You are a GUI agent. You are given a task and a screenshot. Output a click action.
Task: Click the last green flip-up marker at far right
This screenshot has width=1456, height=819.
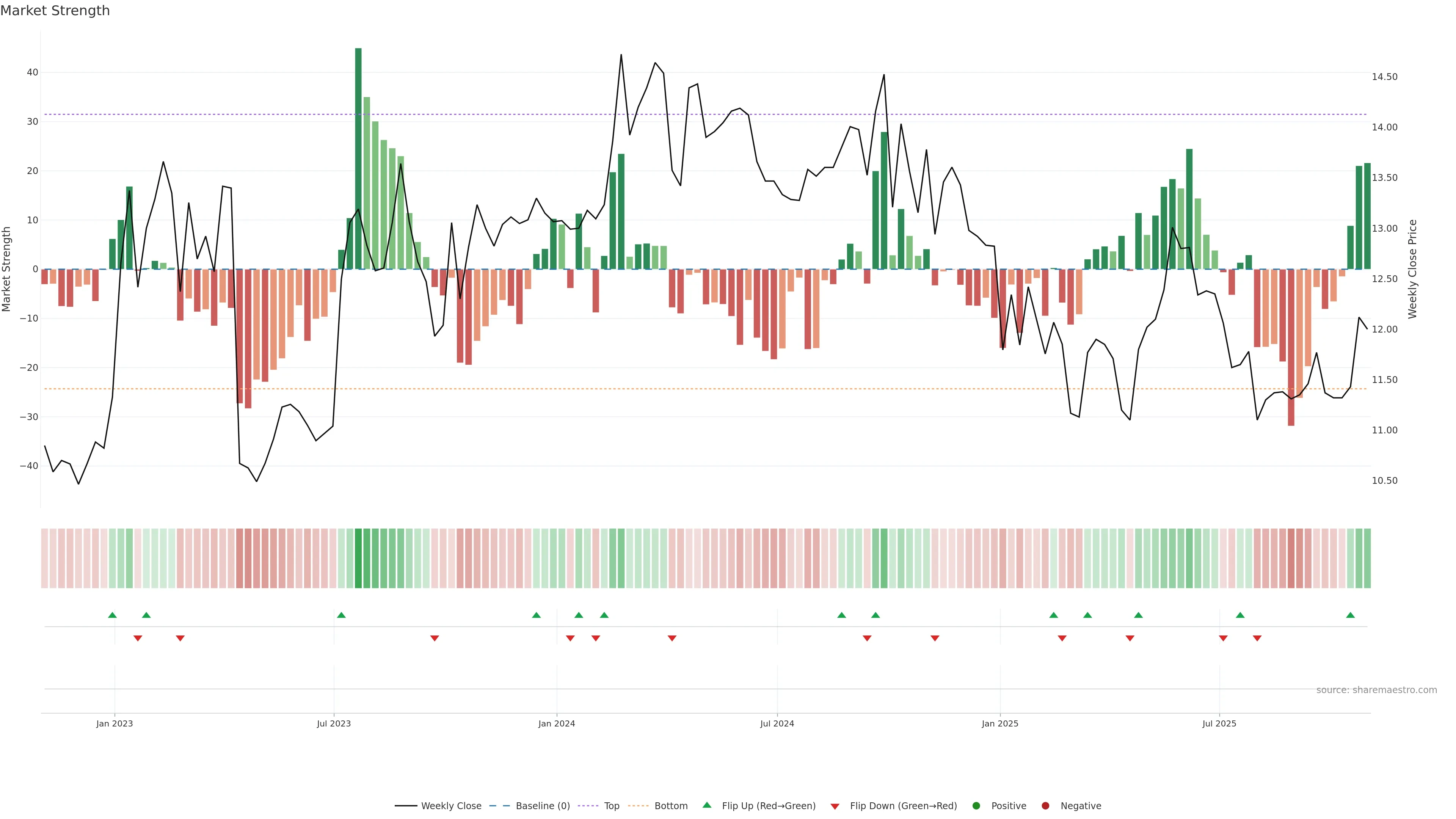coord(1350,615)
